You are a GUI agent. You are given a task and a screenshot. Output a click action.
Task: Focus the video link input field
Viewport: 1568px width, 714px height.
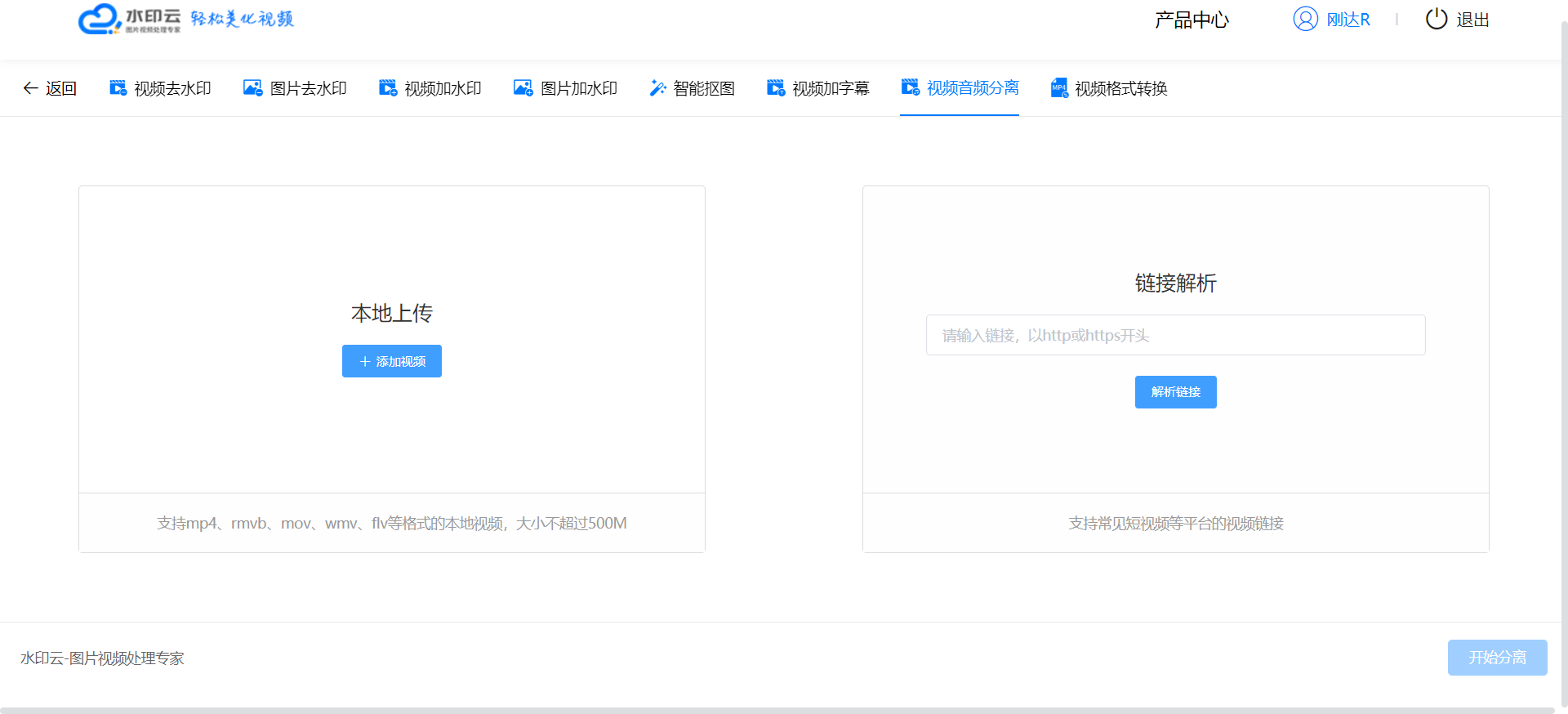1176,335
